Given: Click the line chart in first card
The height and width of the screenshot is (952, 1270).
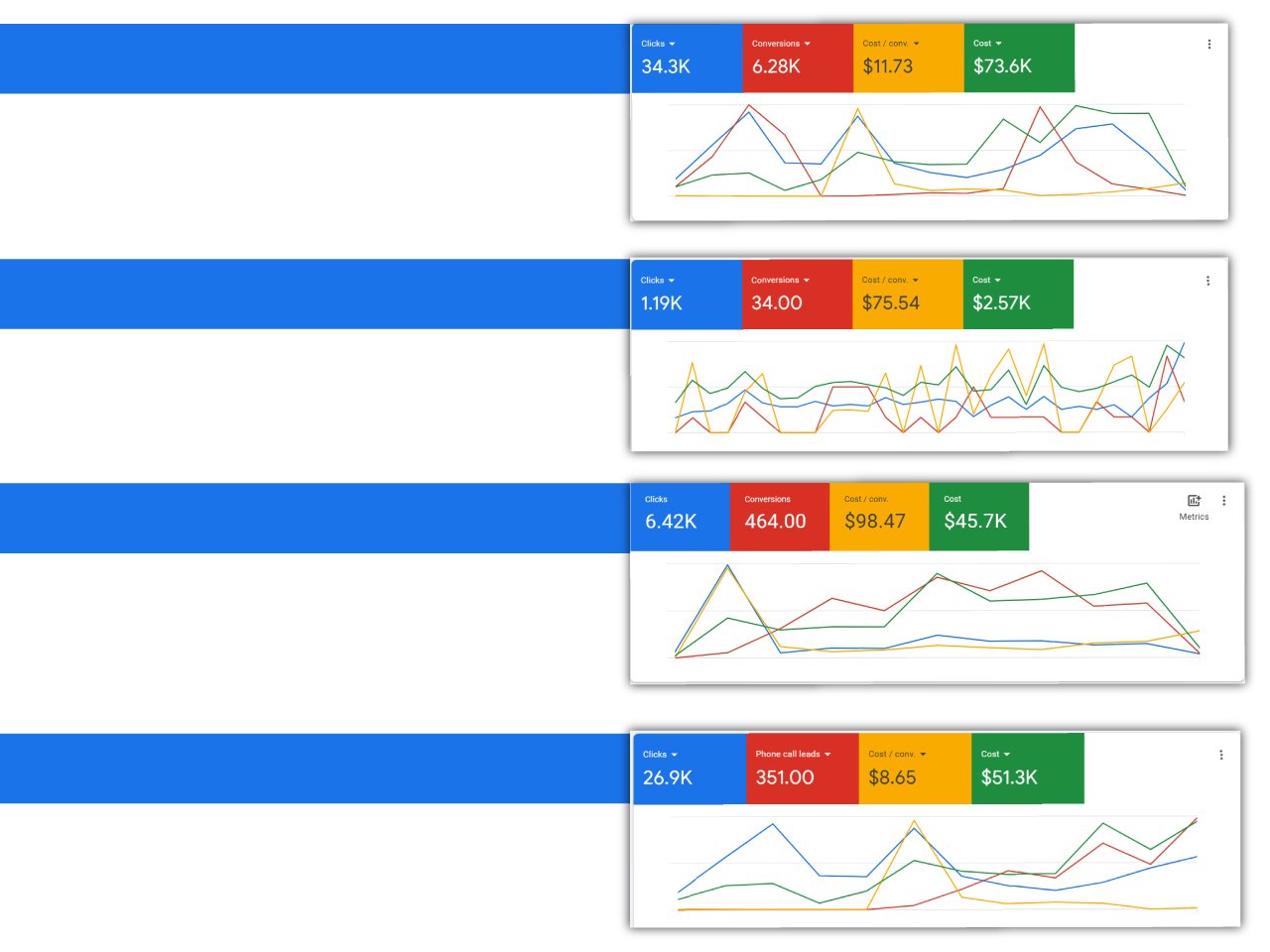Looking at the screenshot, I should [930, 151].
